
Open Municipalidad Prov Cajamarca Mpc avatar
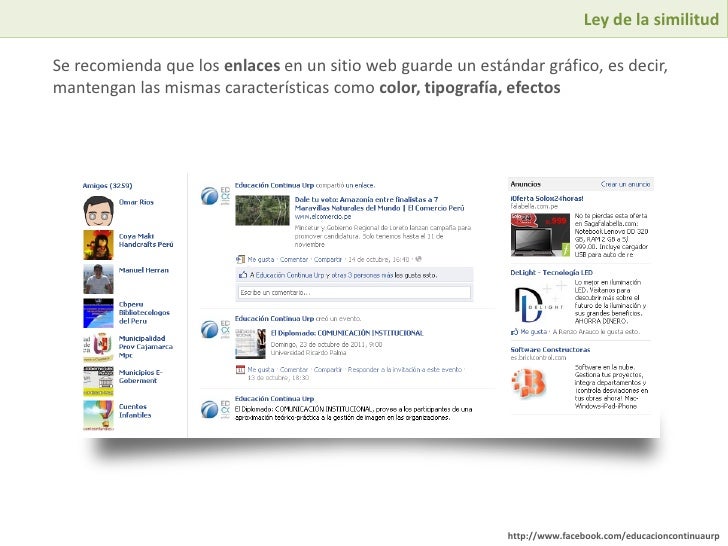tap(98, 347)
